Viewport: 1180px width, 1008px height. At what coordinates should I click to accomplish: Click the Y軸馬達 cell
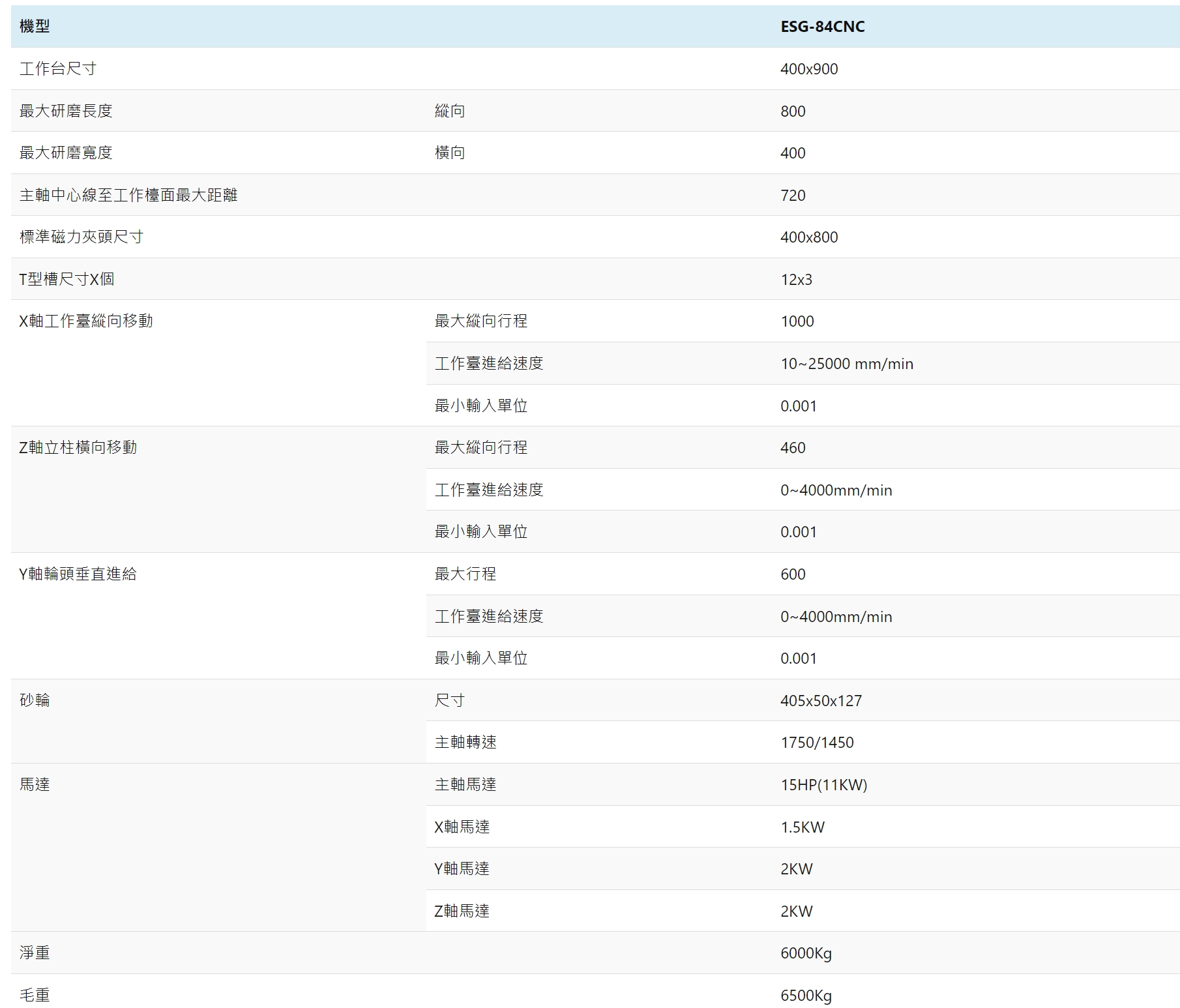pyautogui.click(x=462, y=868)
